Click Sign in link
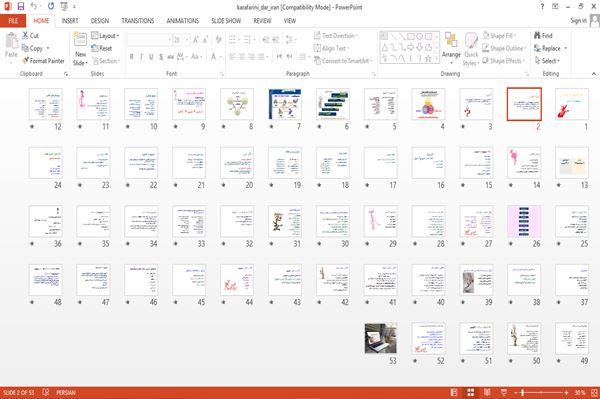 point(578,21)
